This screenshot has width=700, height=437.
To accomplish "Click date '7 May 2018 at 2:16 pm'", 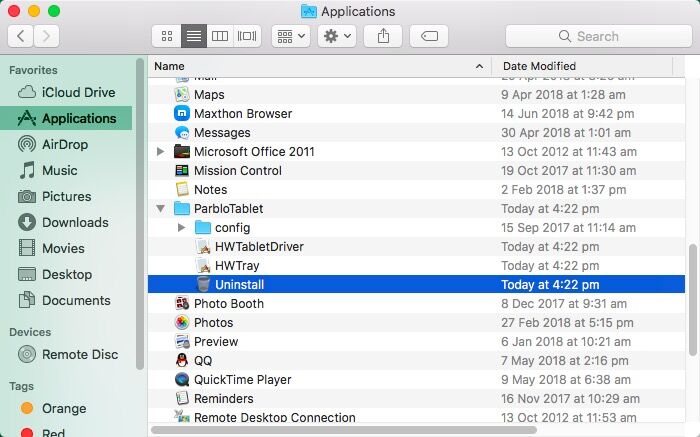I will point(565,360).
